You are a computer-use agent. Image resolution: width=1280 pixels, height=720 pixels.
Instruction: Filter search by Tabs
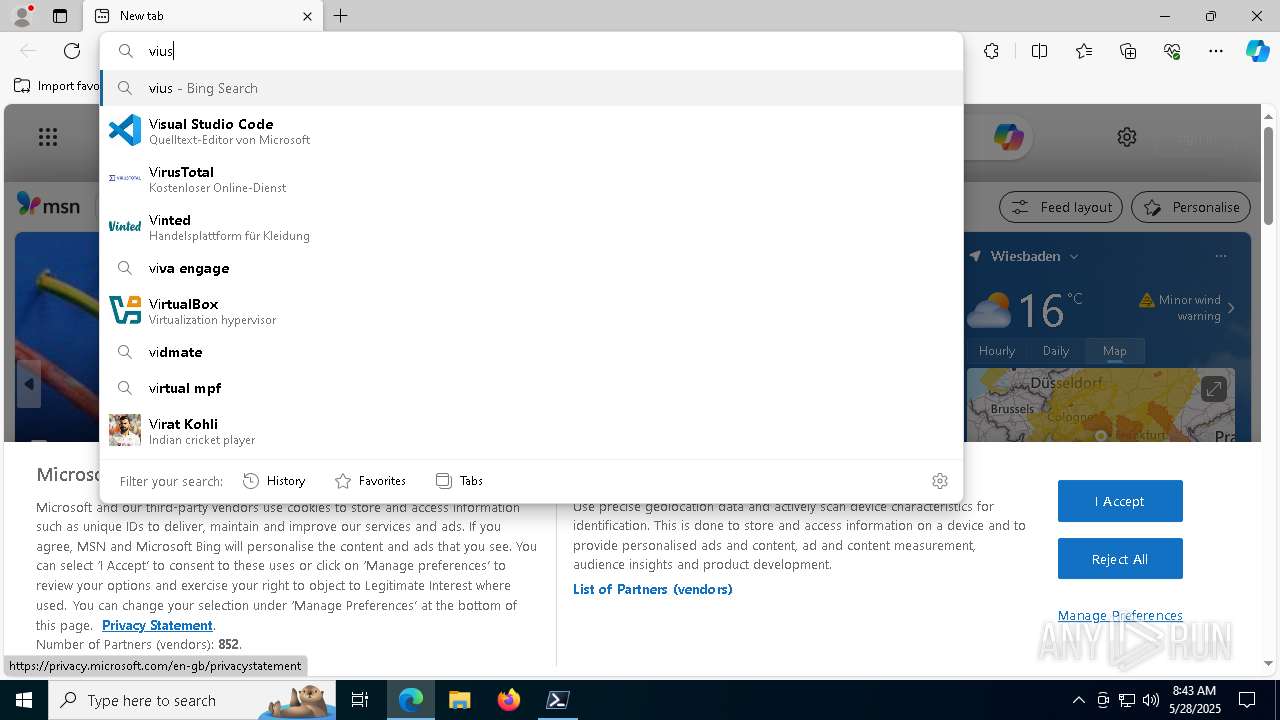click(x=460, y=481)
